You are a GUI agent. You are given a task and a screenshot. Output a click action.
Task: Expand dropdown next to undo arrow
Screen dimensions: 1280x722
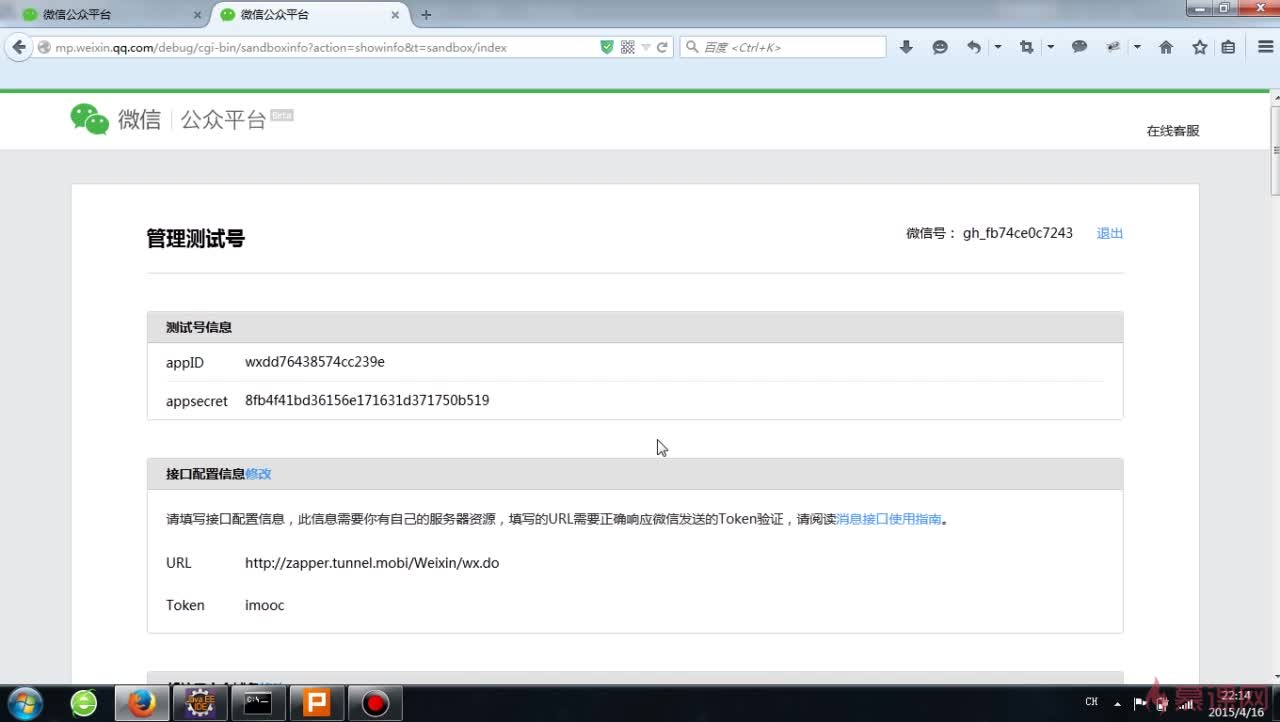tap(997, 47)
